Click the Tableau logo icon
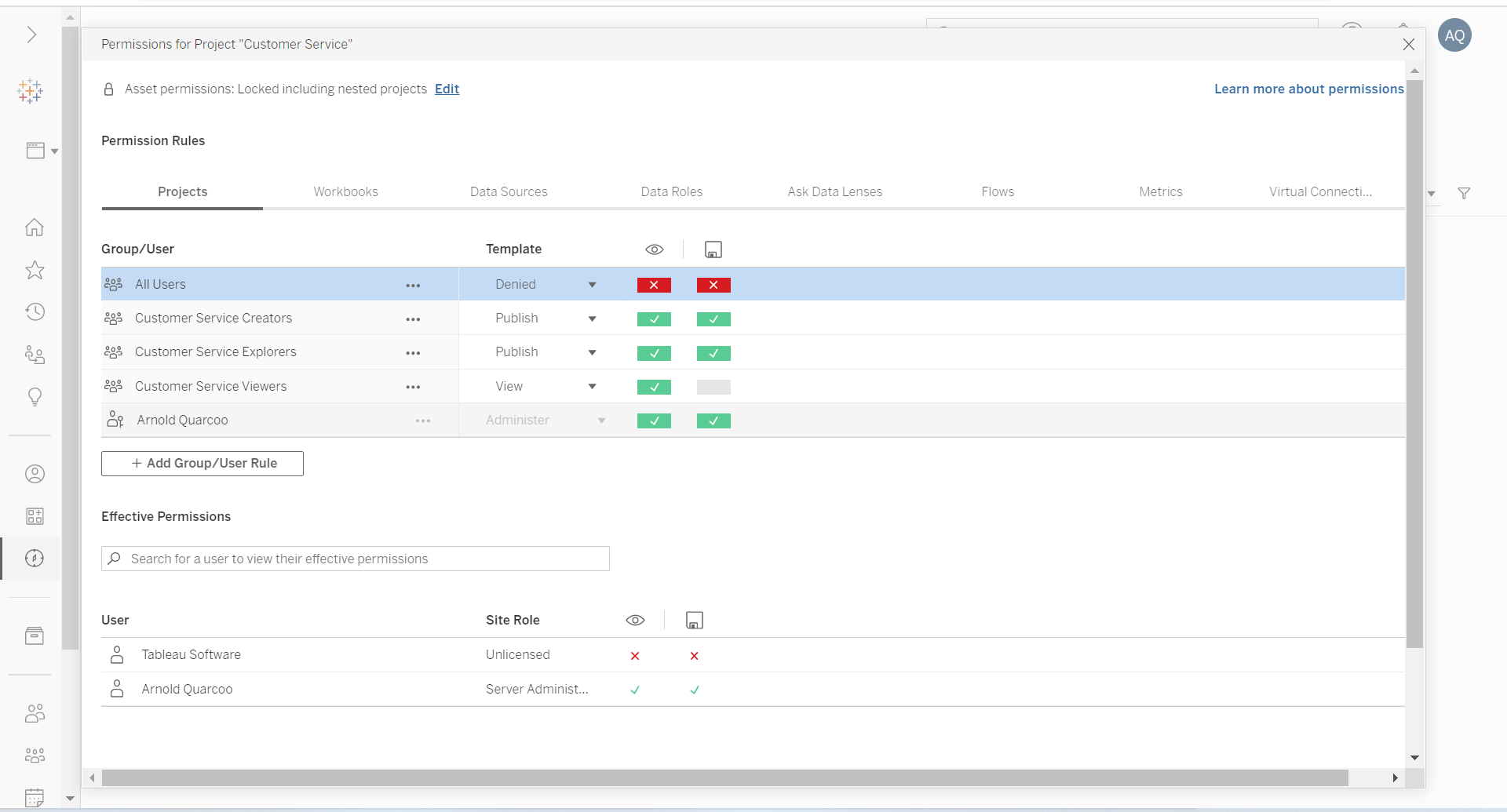 [x=30, y=91]
